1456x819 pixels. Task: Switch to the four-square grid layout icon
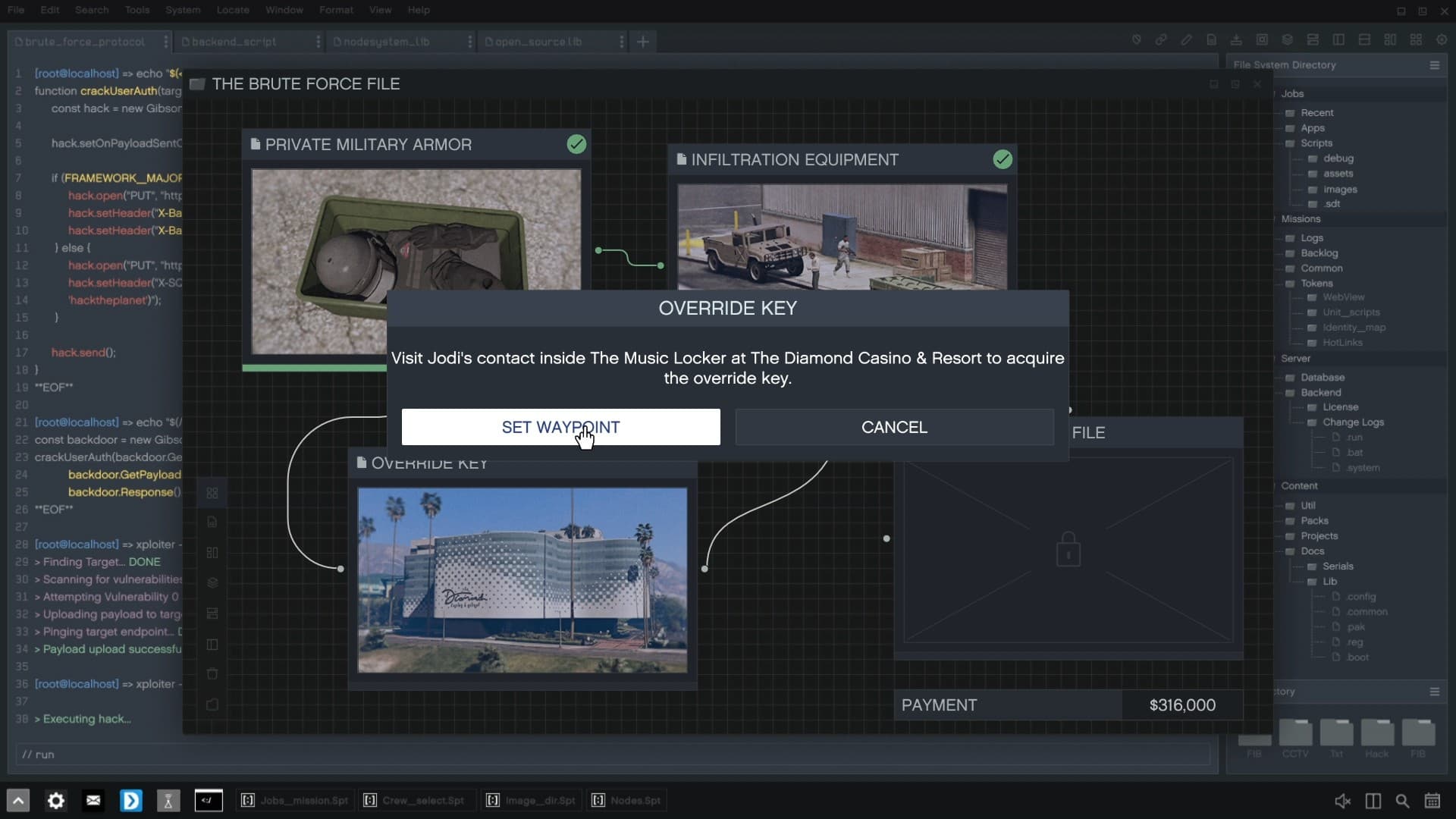(x=1416, y=39)
